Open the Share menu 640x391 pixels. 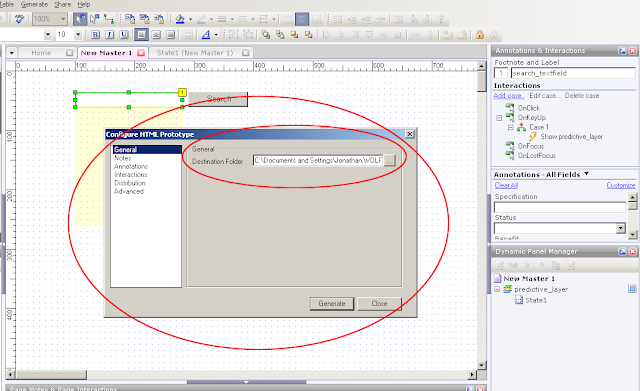point(62,4)
